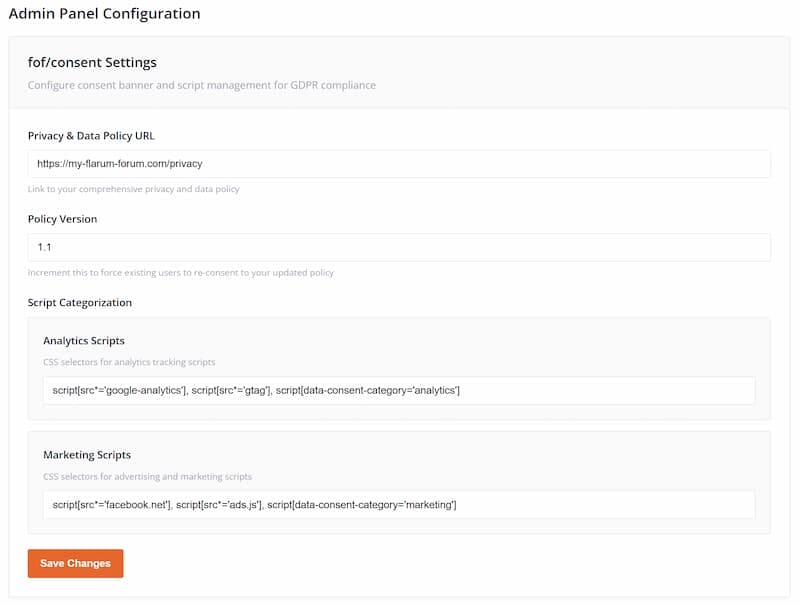Focus the Privacy & Data Policy URL field

point(399,164)
